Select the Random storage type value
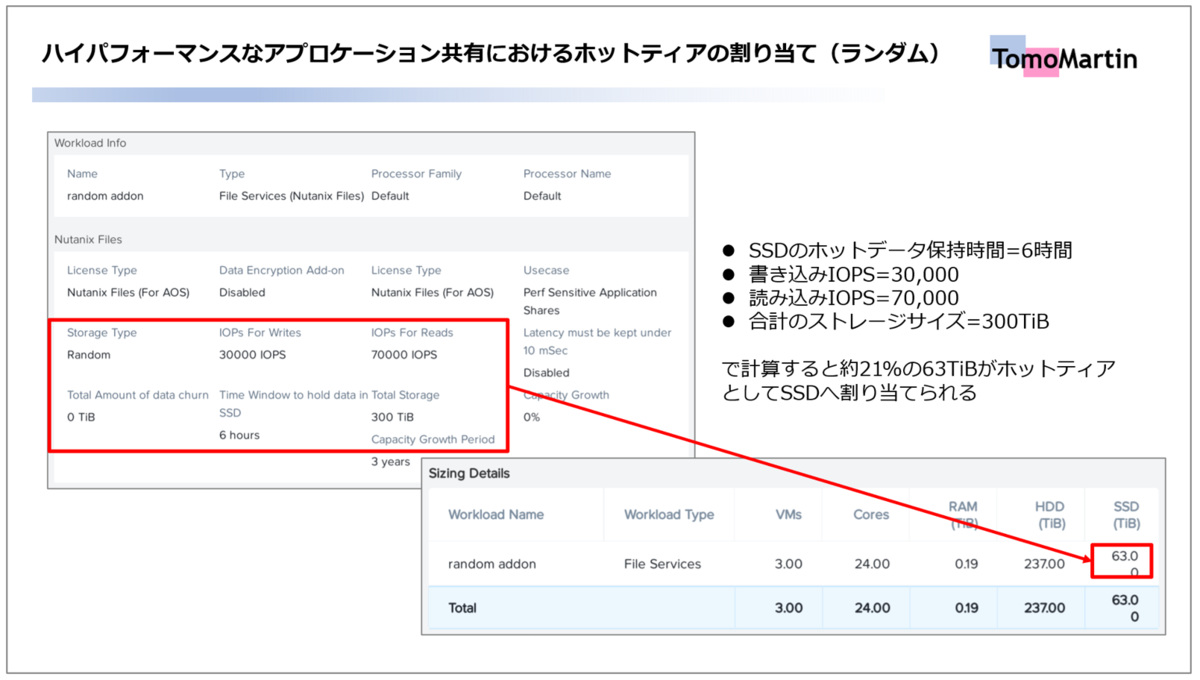This screenshot has width=1200, height=680. click(x=89, y=355)
